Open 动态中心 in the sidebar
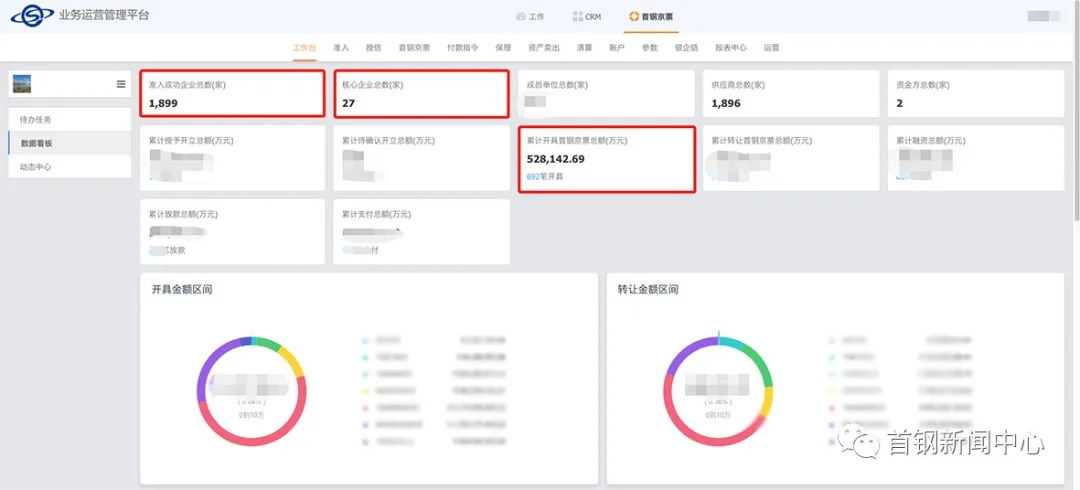 tap(36, 167)
